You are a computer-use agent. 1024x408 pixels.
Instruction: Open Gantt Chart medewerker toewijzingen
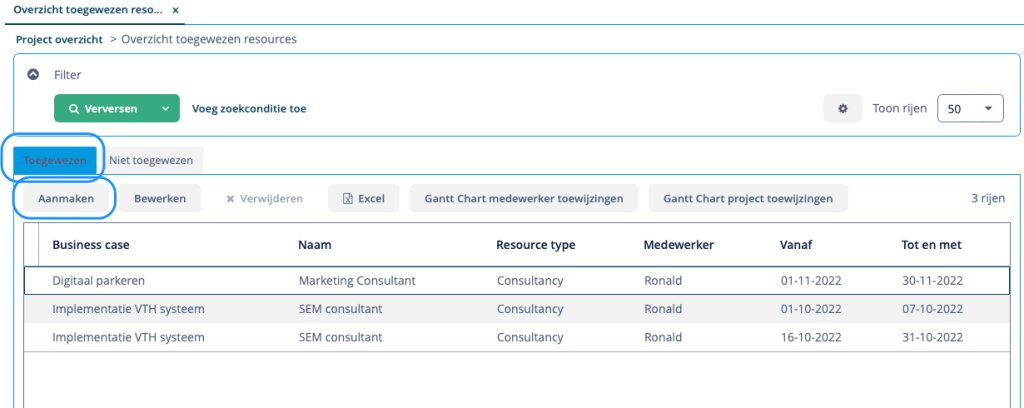click(524, 198)
